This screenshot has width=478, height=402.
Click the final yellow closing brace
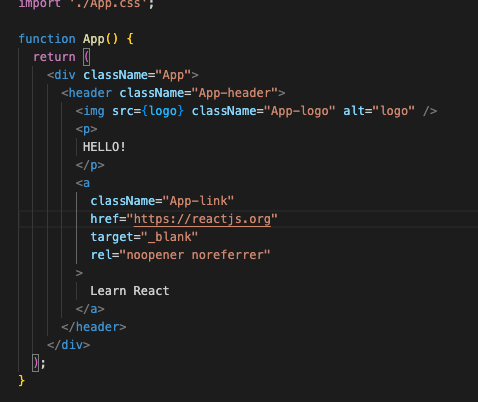[22, 381]
